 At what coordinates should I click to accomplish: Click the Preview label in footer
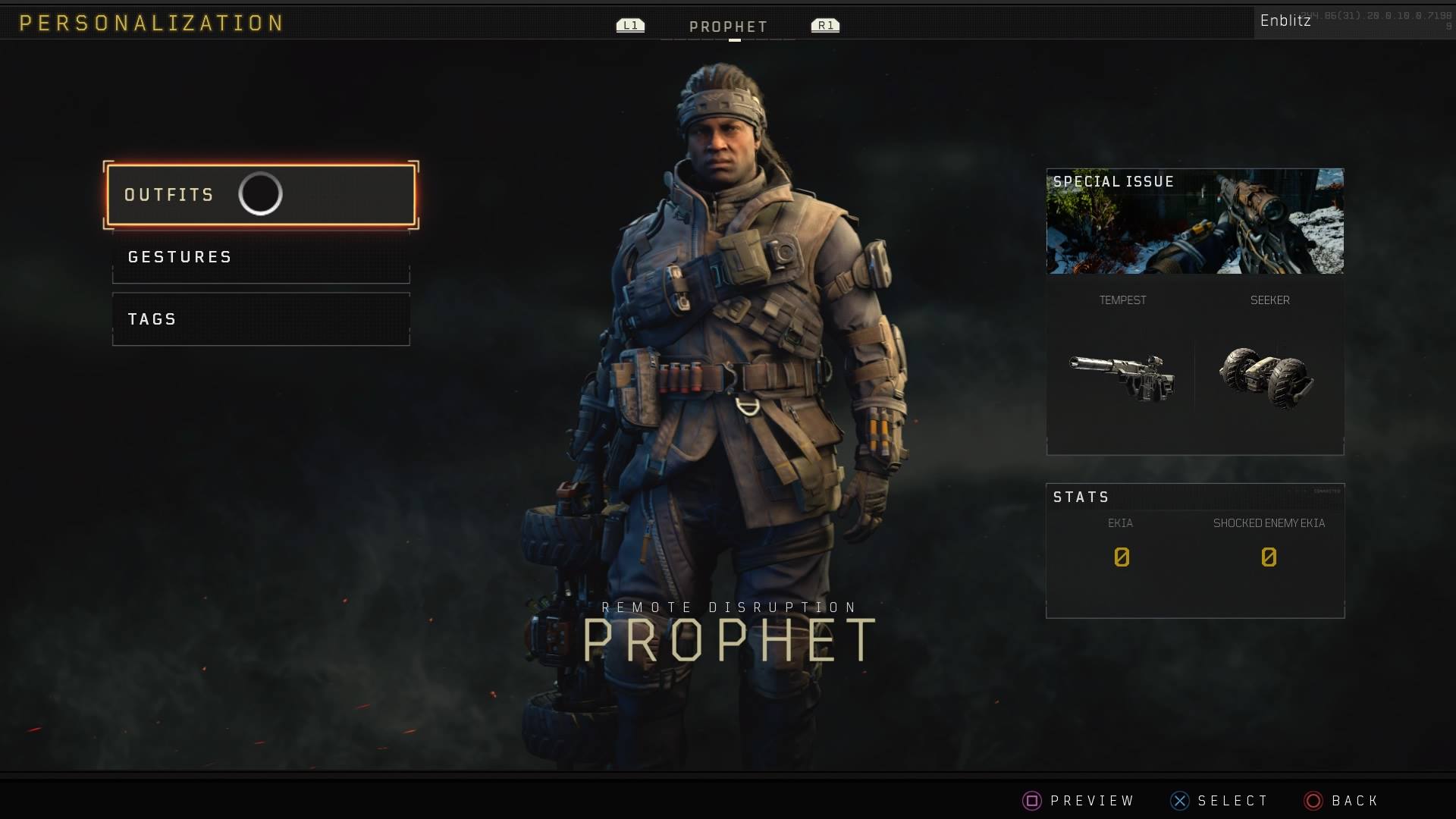pyautogui.click(x=1092, y=801)
